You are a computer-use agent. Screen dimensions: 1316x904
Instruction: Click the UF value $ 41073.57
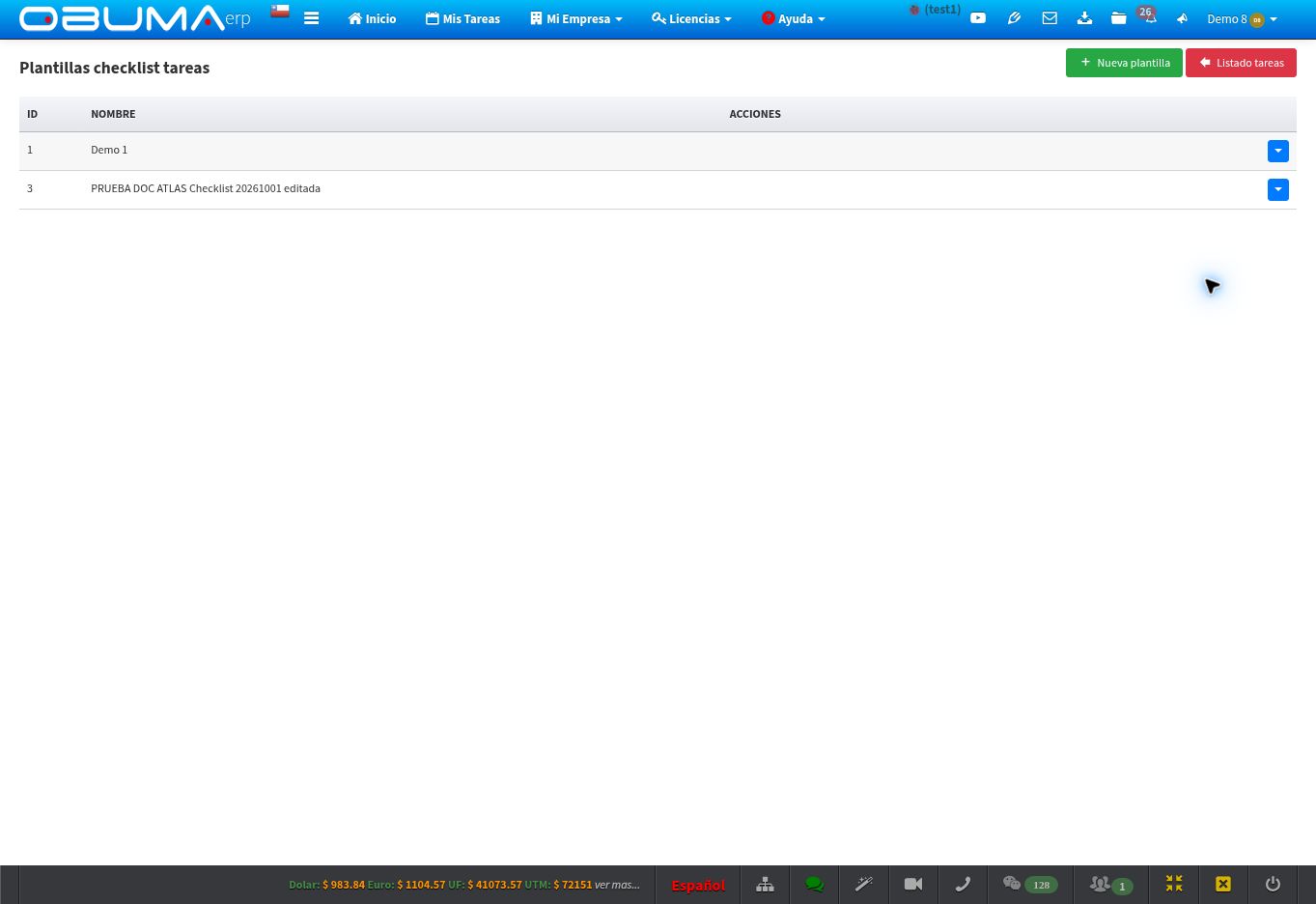494,885
